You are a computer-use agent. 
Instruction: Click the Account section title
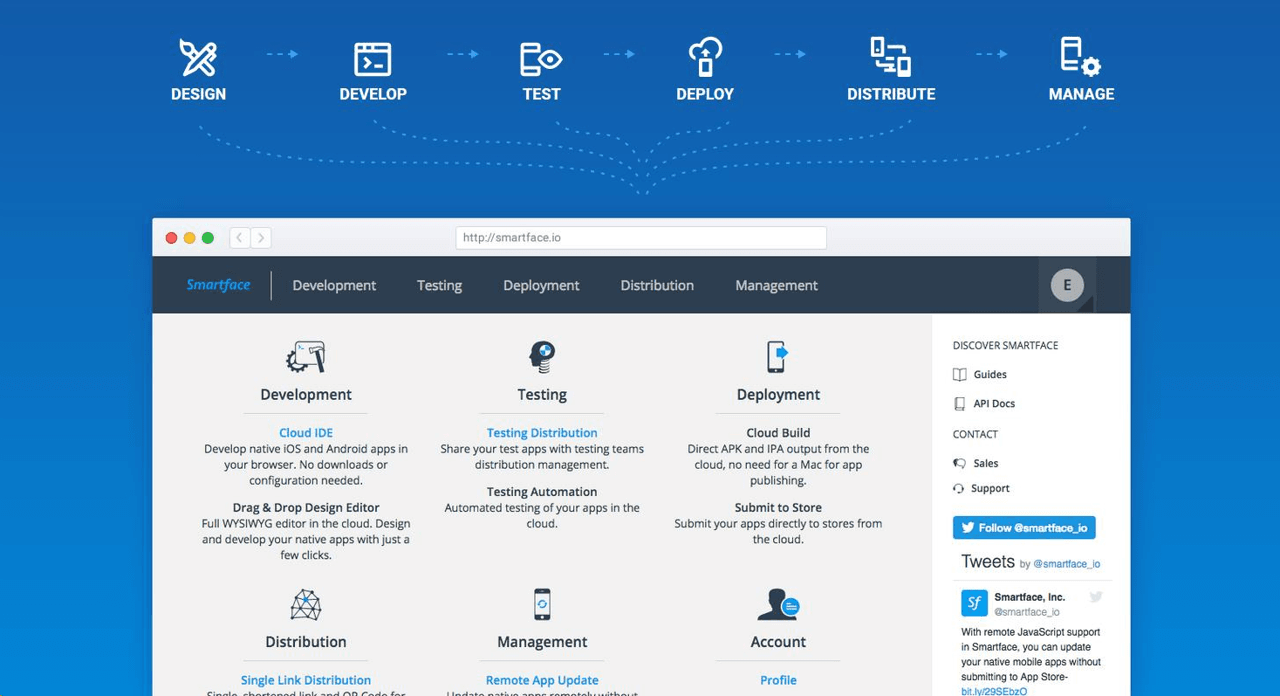(x=778, y=642)
